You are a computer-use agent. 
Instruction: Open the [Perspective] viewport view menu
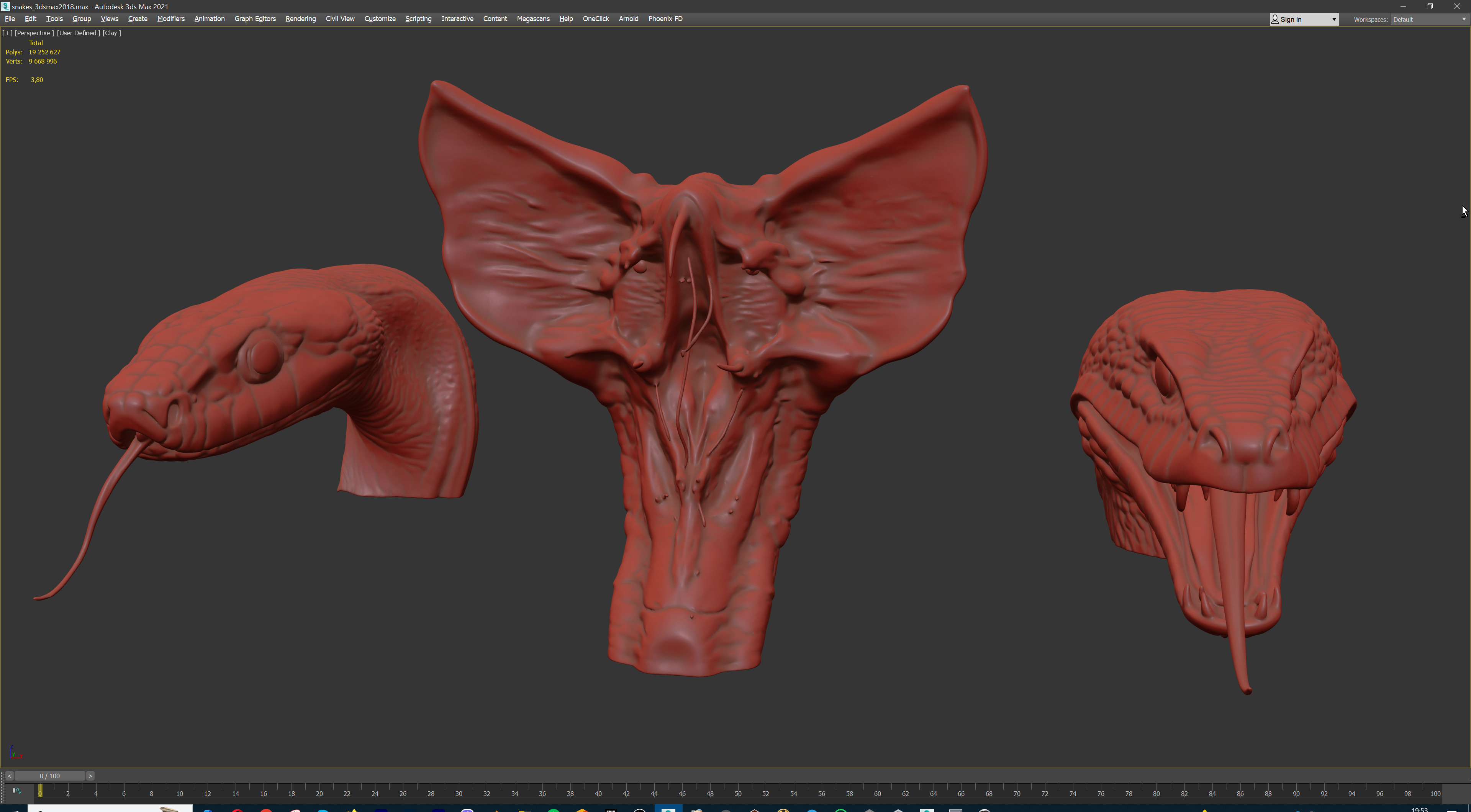[34, 33]
